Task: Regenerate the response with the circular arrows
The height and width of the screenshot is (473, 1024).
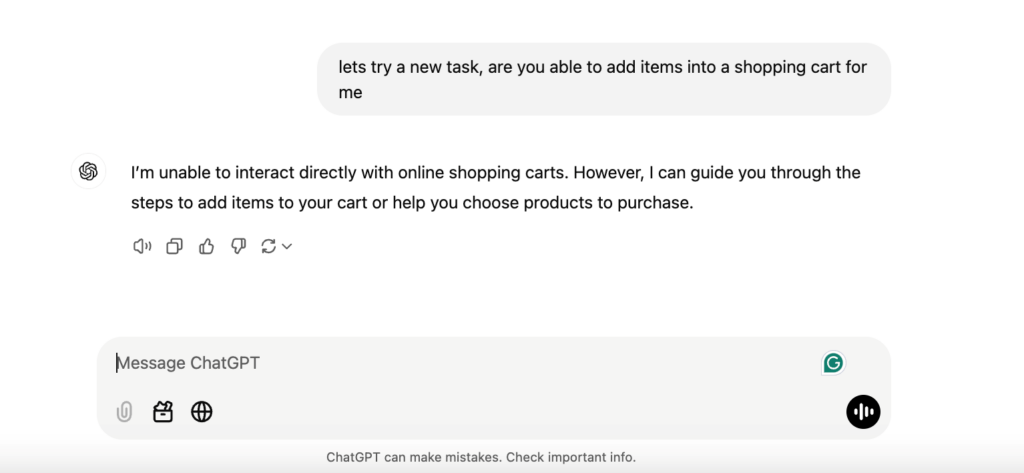Action: pos(267,246)
